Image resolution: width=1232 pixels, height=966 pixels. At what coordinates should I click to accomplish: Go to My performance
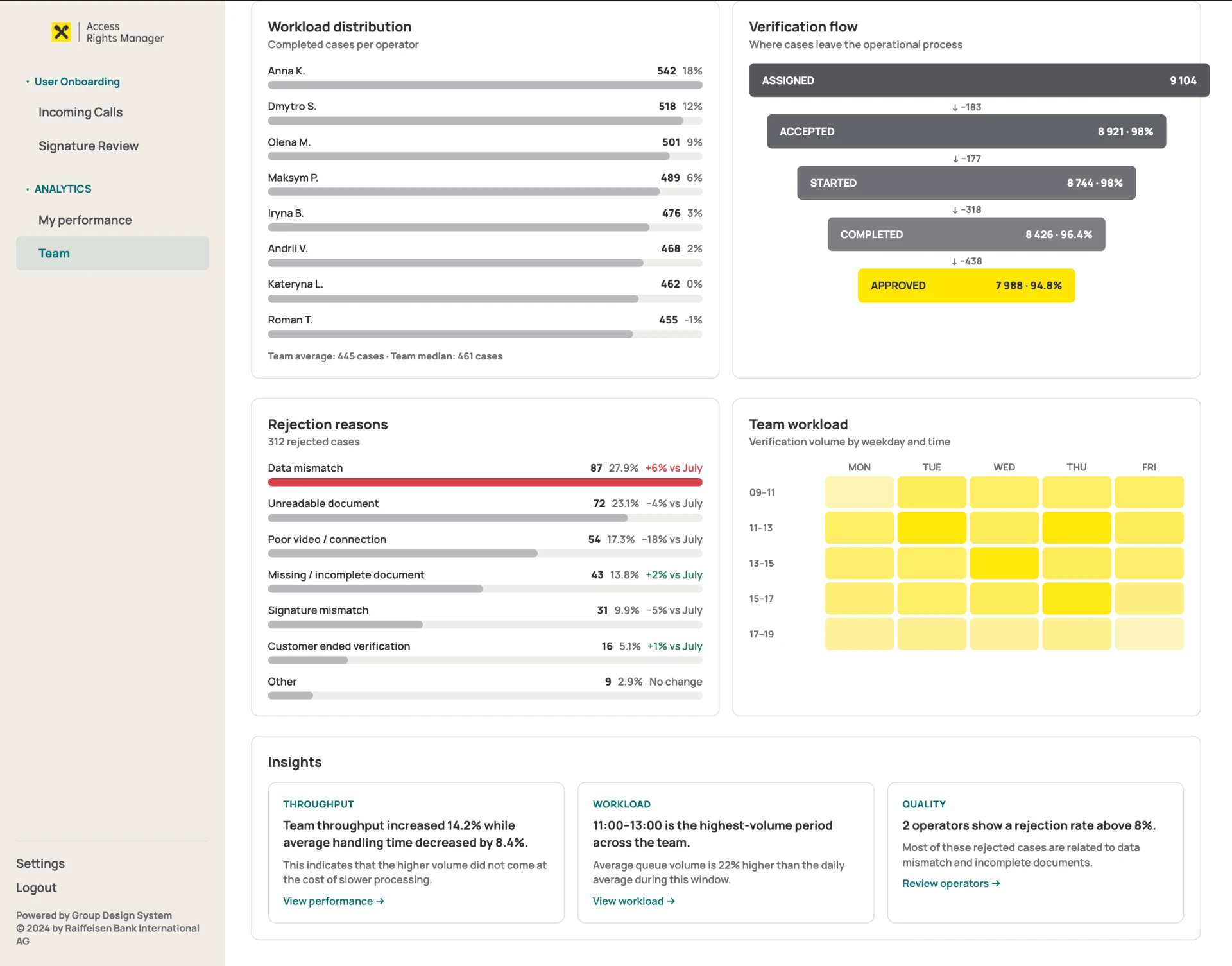(85, 220)
